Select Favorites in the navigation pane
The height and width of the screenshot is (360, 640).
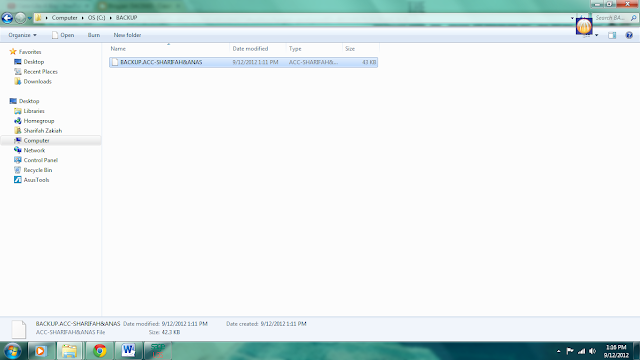[30, 52]
